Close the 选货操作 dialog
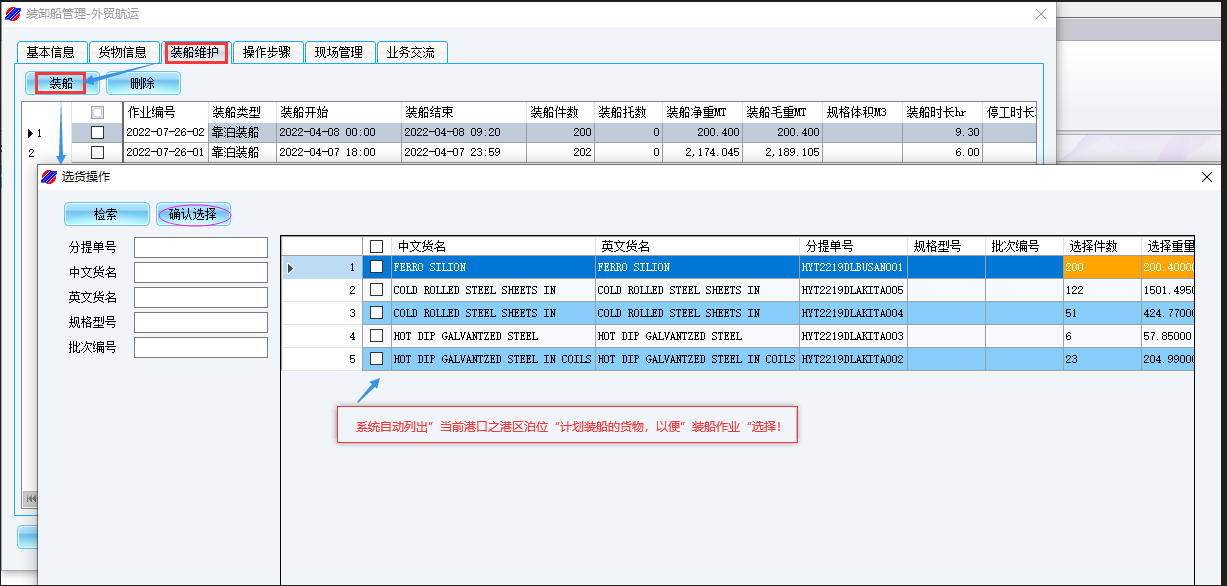1227x586 pixels. (x=1206, y=177)
